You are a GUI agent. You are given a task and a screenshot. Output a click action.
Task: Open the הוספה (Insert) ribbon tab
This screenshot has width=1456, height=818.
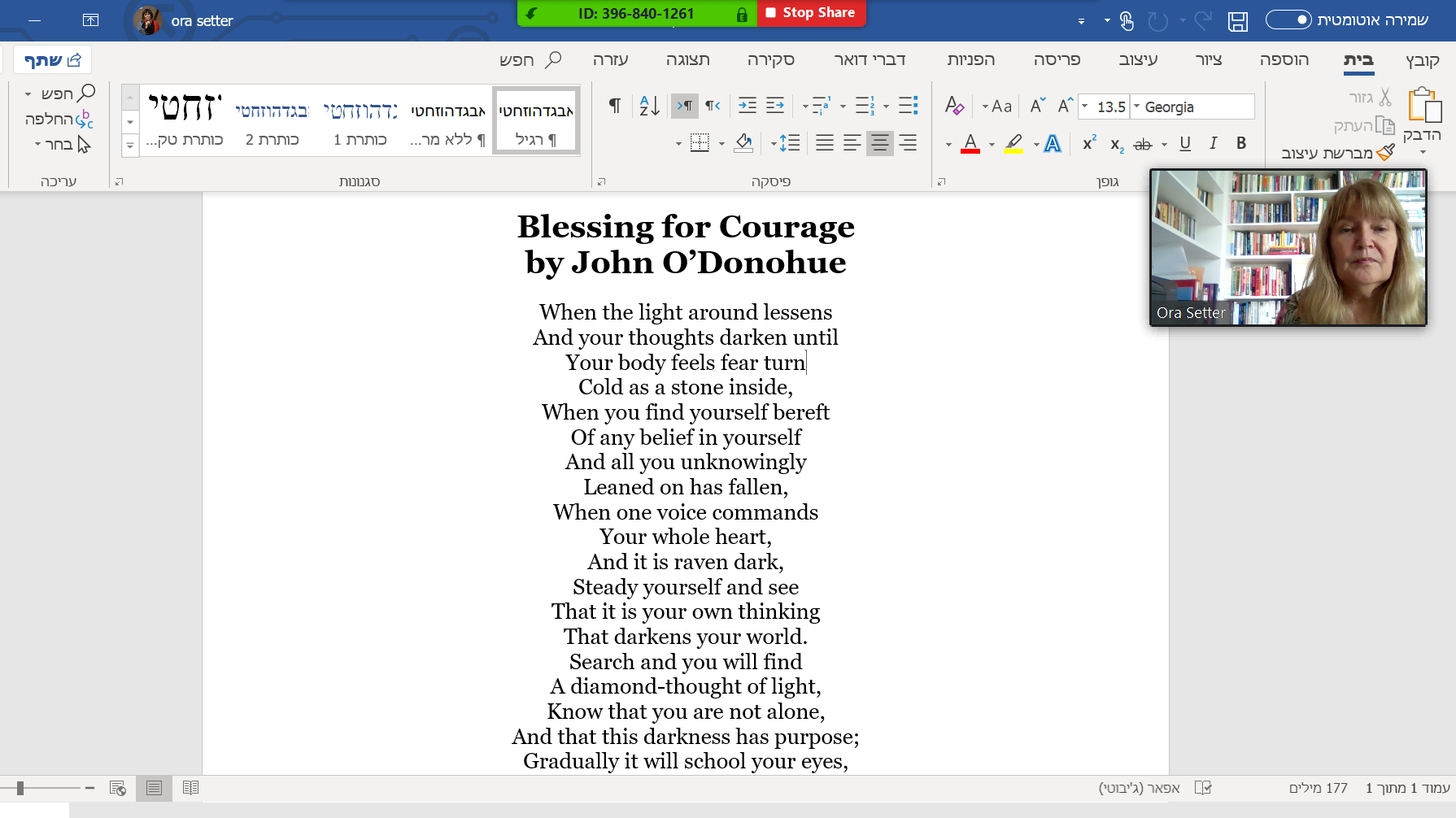coord(1284,59)
